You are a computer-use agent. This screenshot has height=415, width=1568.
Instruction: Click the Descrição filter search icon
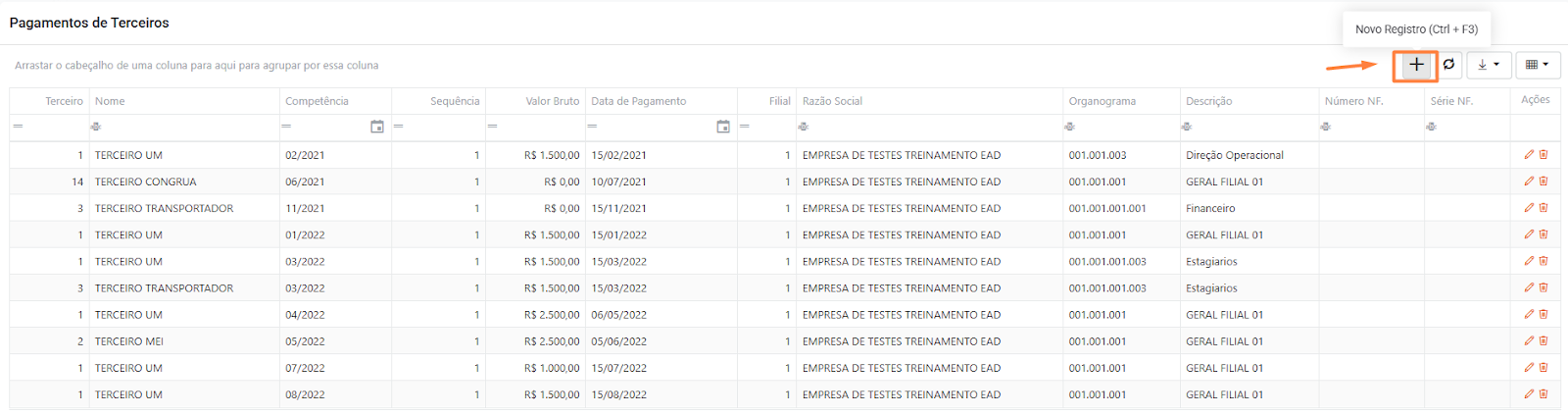click(1187, 127)
